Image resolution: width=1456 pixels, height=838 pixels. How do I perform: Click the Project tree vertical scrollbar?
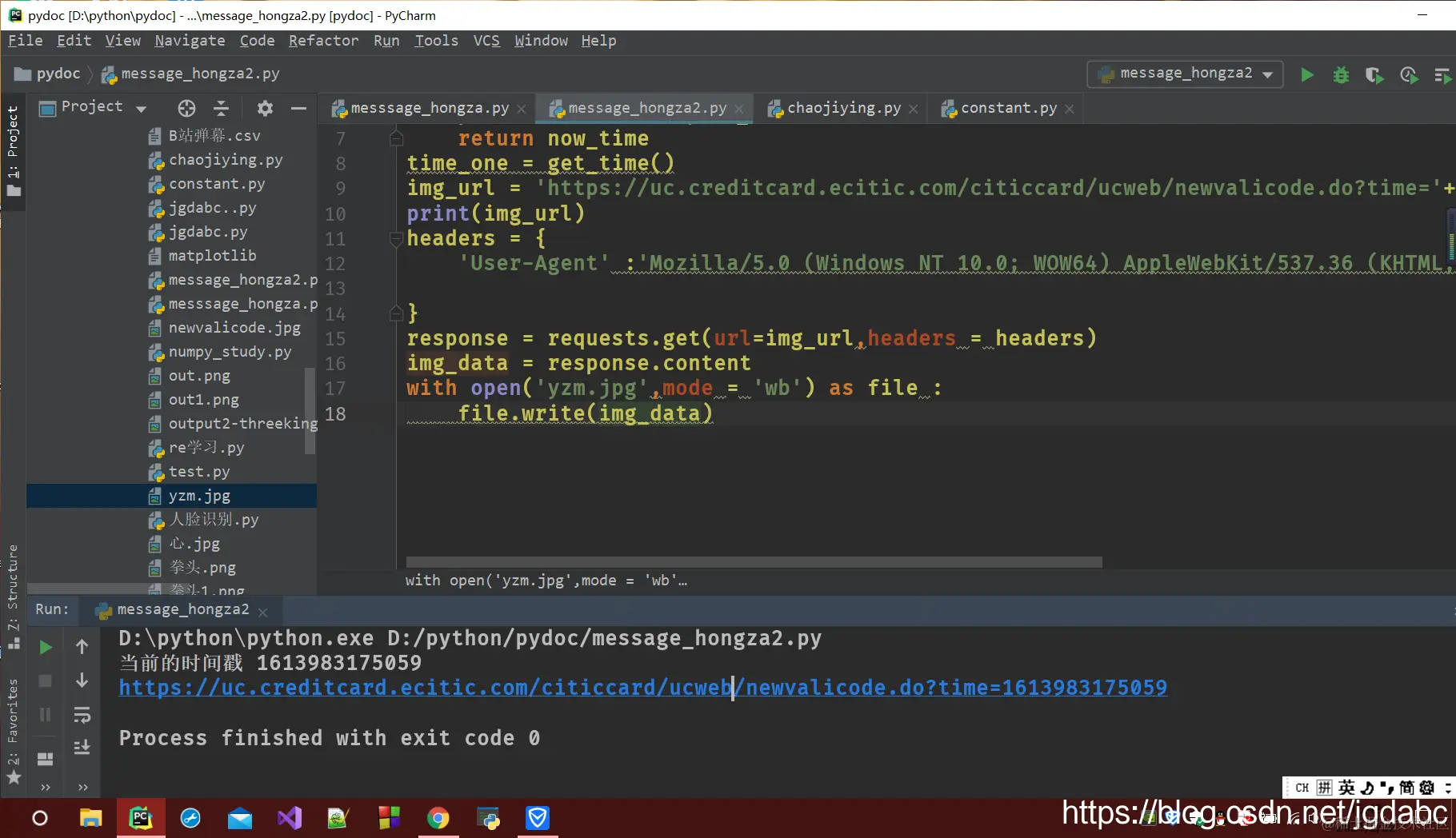tap(310, 410)
